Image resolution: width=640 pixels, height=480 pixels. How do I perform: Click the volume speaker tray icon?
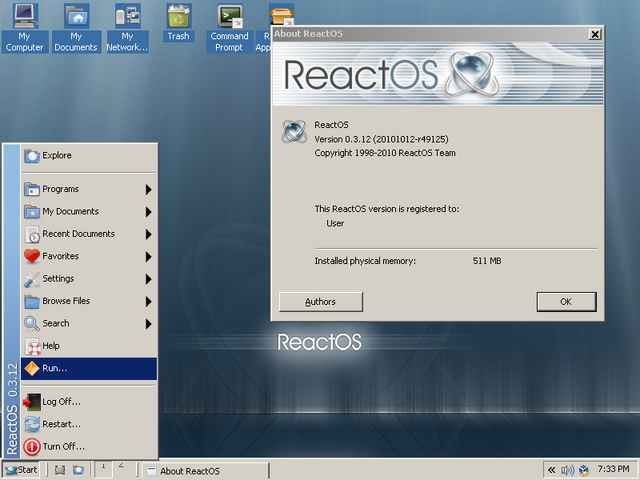[567, 471]
